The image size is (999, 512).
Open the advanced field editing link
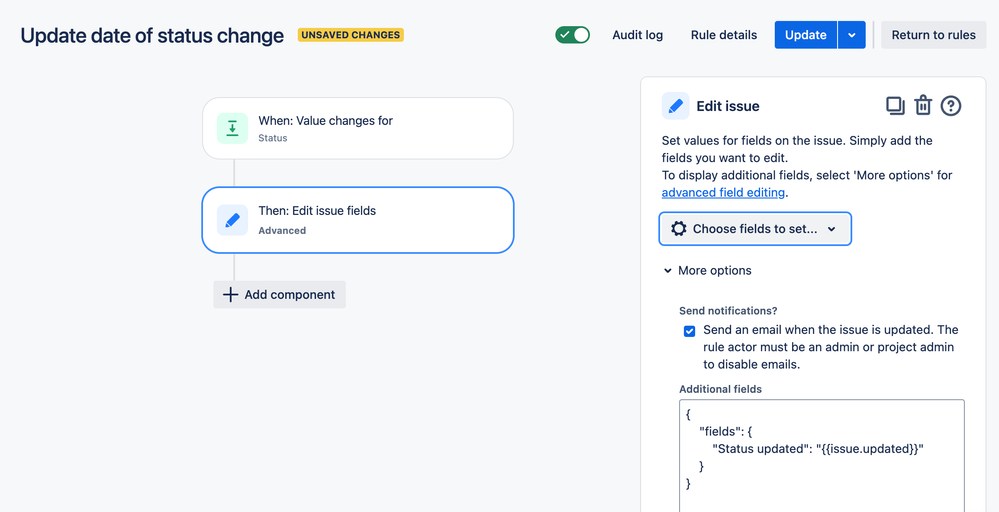[723, 193]
